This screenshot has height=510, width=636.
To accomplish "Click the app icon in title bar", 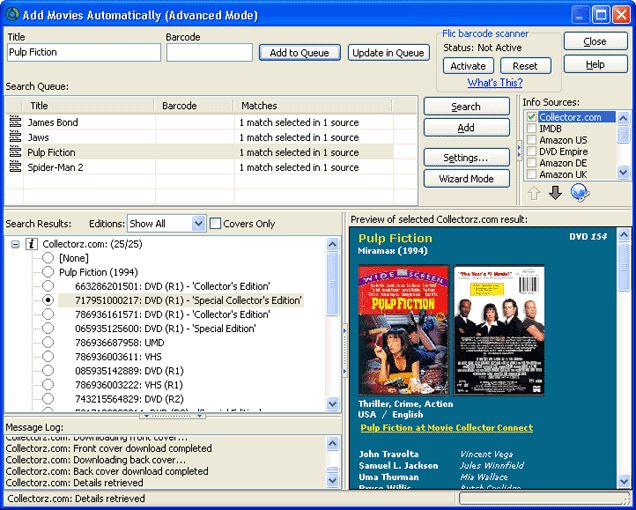I will (x=13, y=15).
